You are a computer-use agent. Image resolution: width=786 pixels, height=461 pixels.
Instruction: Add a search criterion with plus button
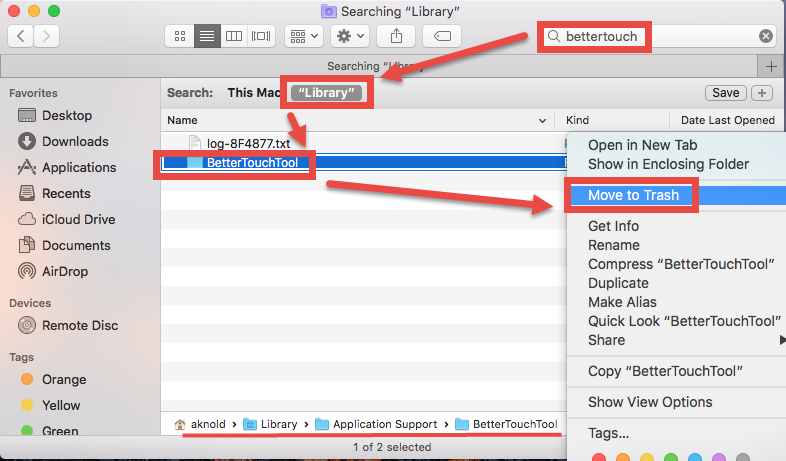(x=762, y=93)
